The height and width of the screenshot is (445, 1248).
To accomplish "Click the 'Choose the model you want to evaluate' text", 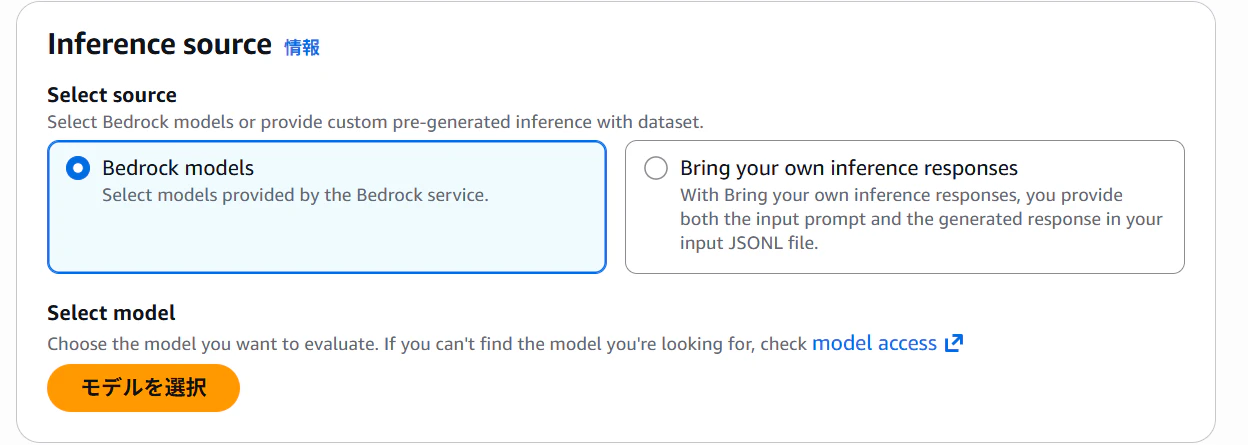I will [x=212, y=344].
